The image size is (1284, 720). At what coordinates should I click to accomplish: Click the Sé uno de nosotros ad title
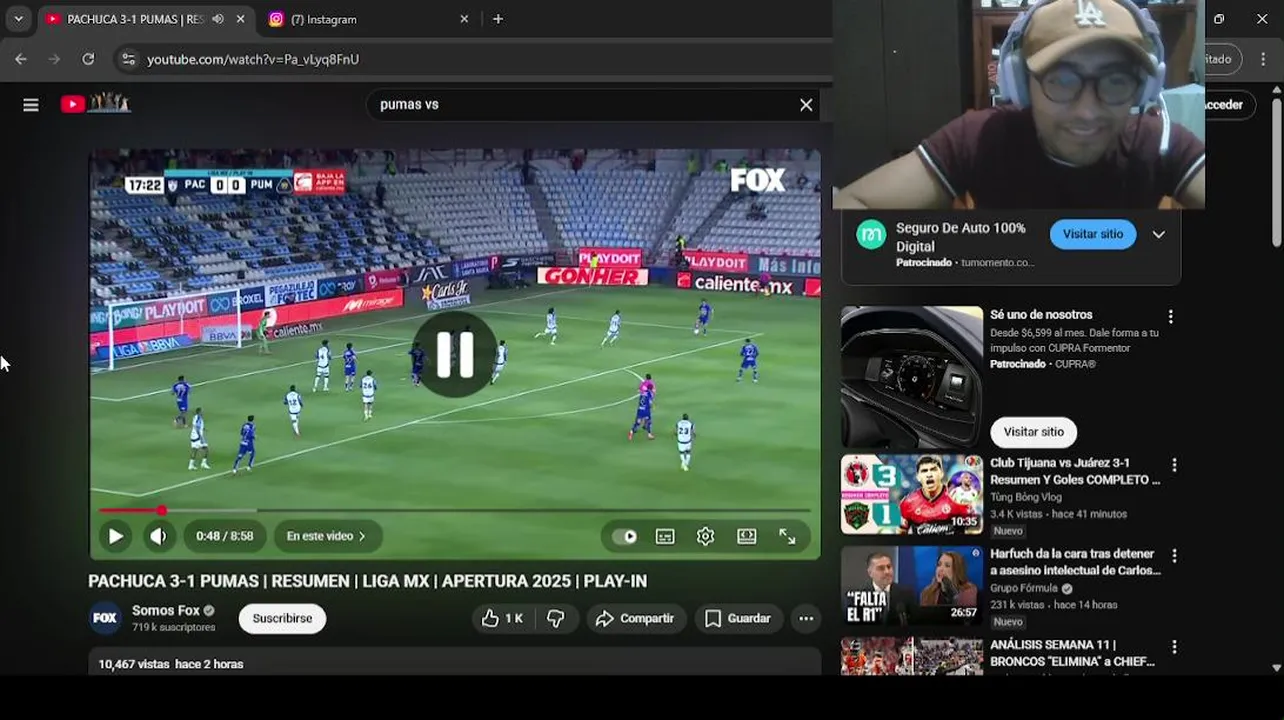[1041, 315]
